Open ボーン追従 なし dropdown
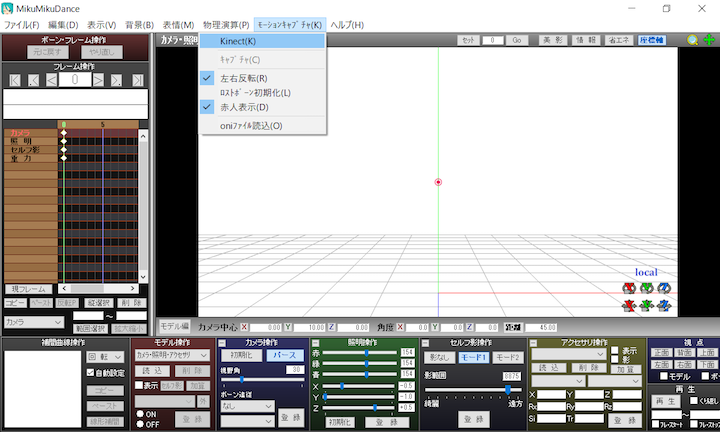This screenshot has width=720, height=432. pos(248,406)
